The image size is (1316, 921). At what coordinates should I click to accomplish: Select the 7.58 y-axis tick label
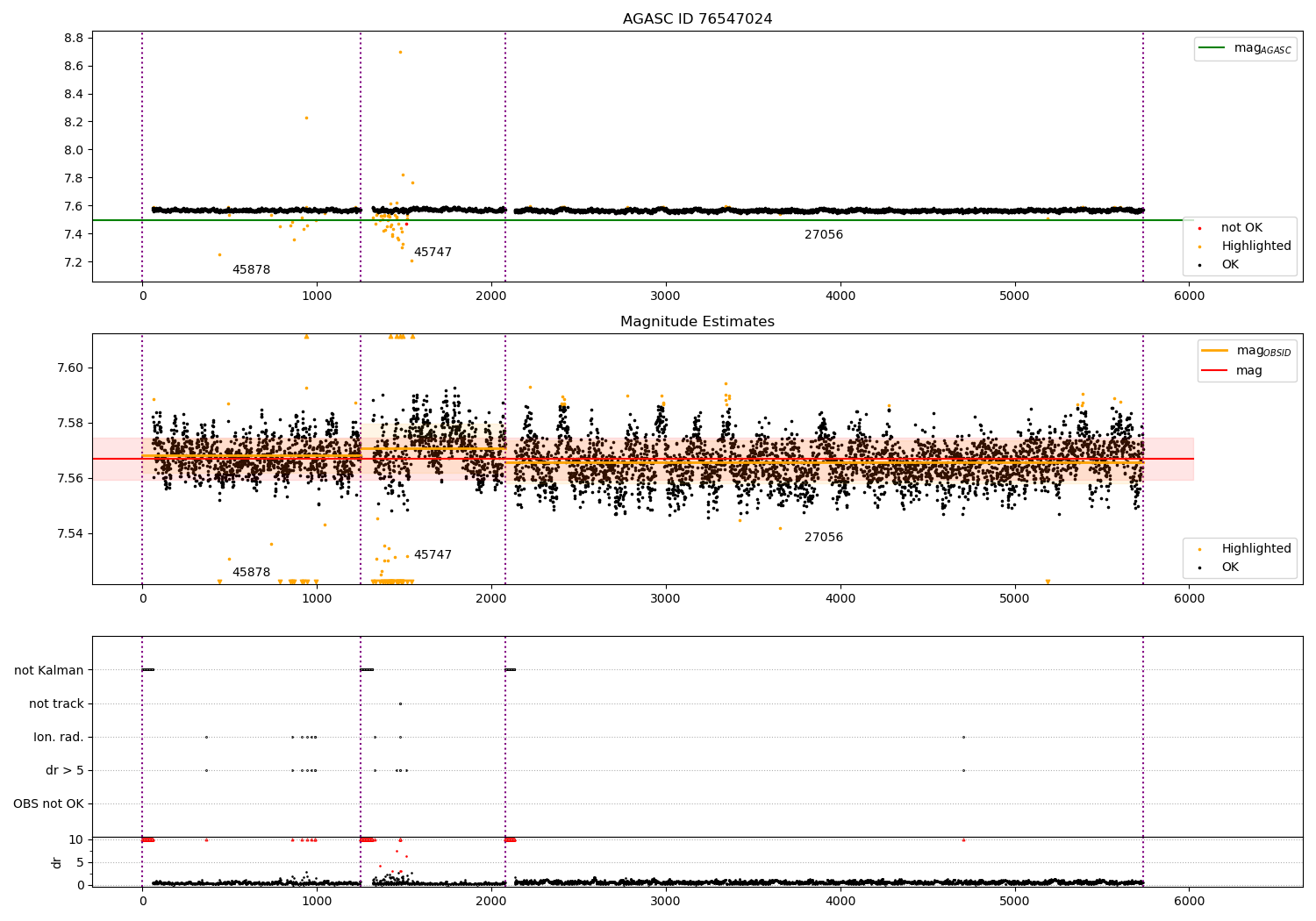click(x=70, y=423)
